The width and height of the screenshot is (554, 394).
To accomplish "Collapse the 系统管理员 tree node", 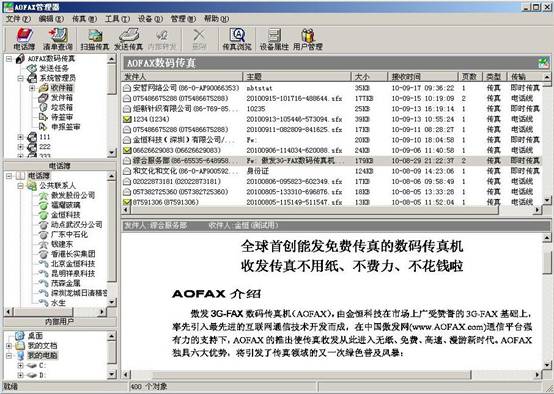I will (21, 78).
